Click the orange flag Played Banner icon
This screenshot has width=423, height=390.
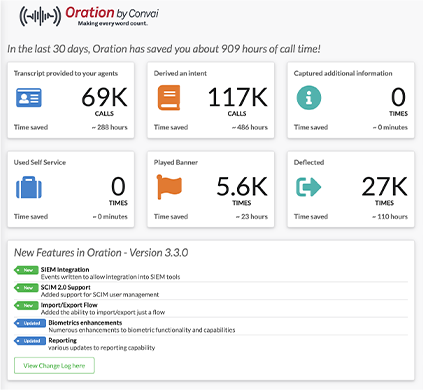[169, 187]
